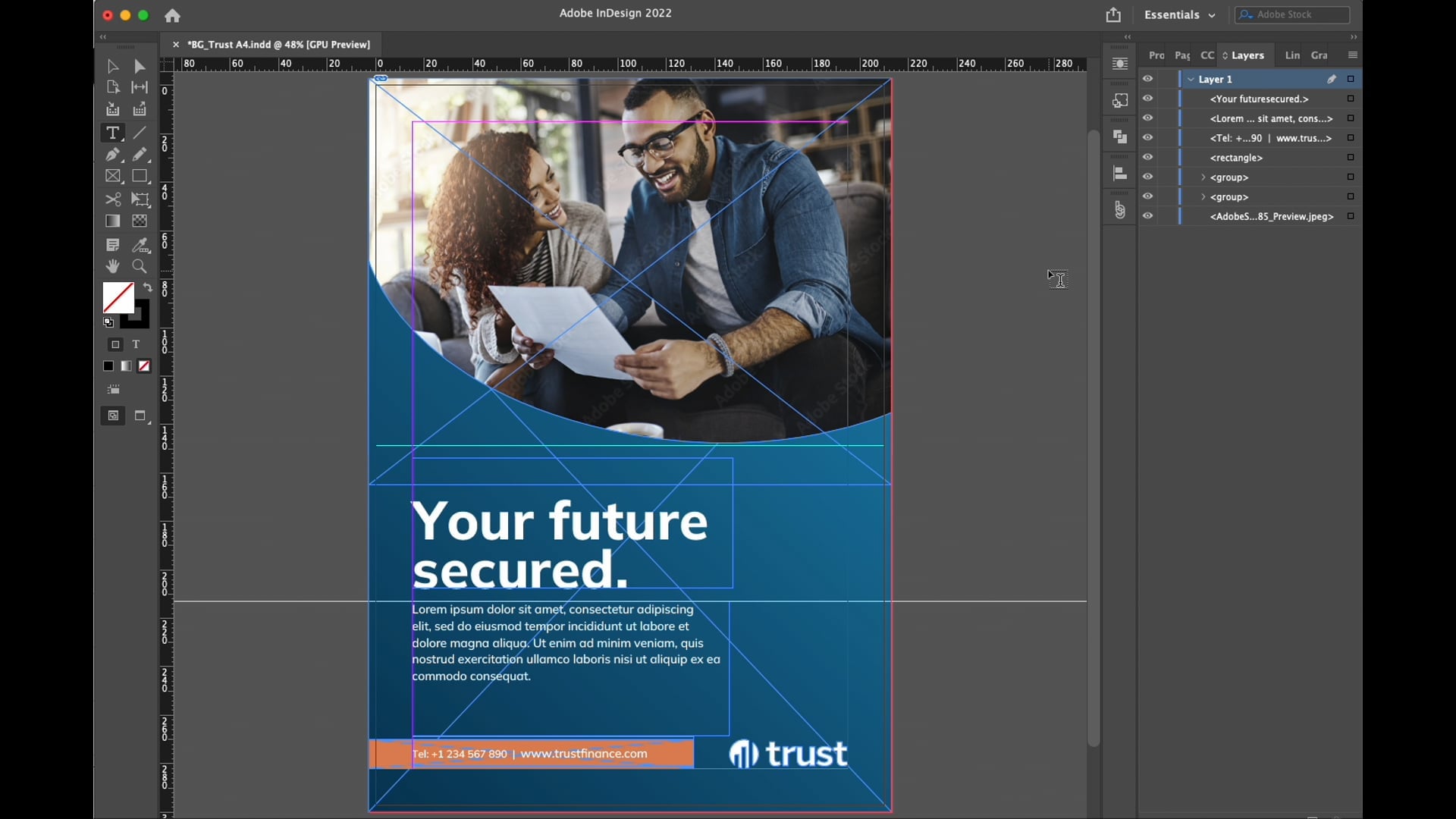Swap fill and stroke colors

pos(147,288)
